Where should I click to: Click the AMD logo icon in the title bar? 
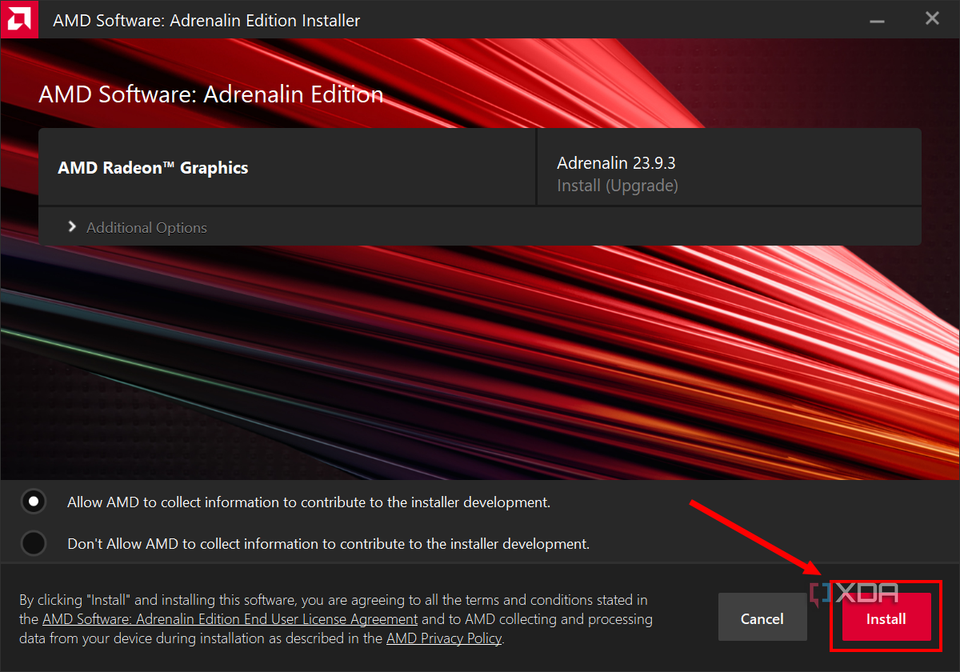pos(19,19)
